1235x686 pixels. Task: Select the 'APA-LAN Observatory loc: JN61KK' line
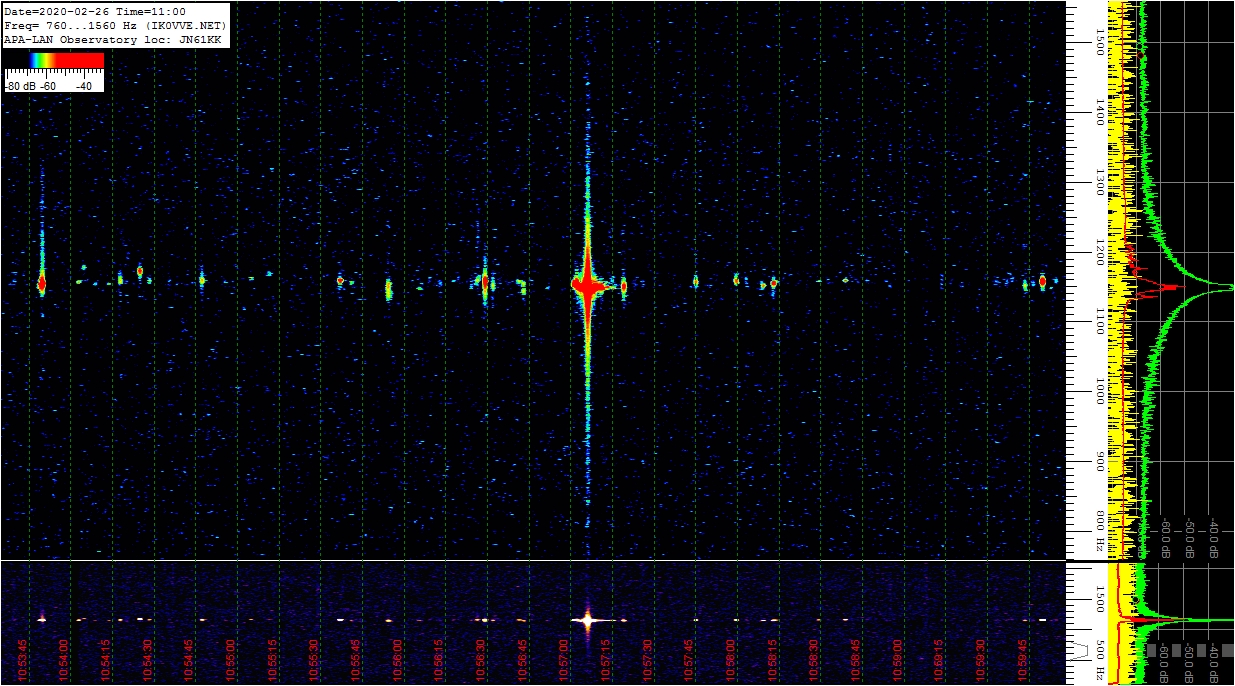pos(112,39)
